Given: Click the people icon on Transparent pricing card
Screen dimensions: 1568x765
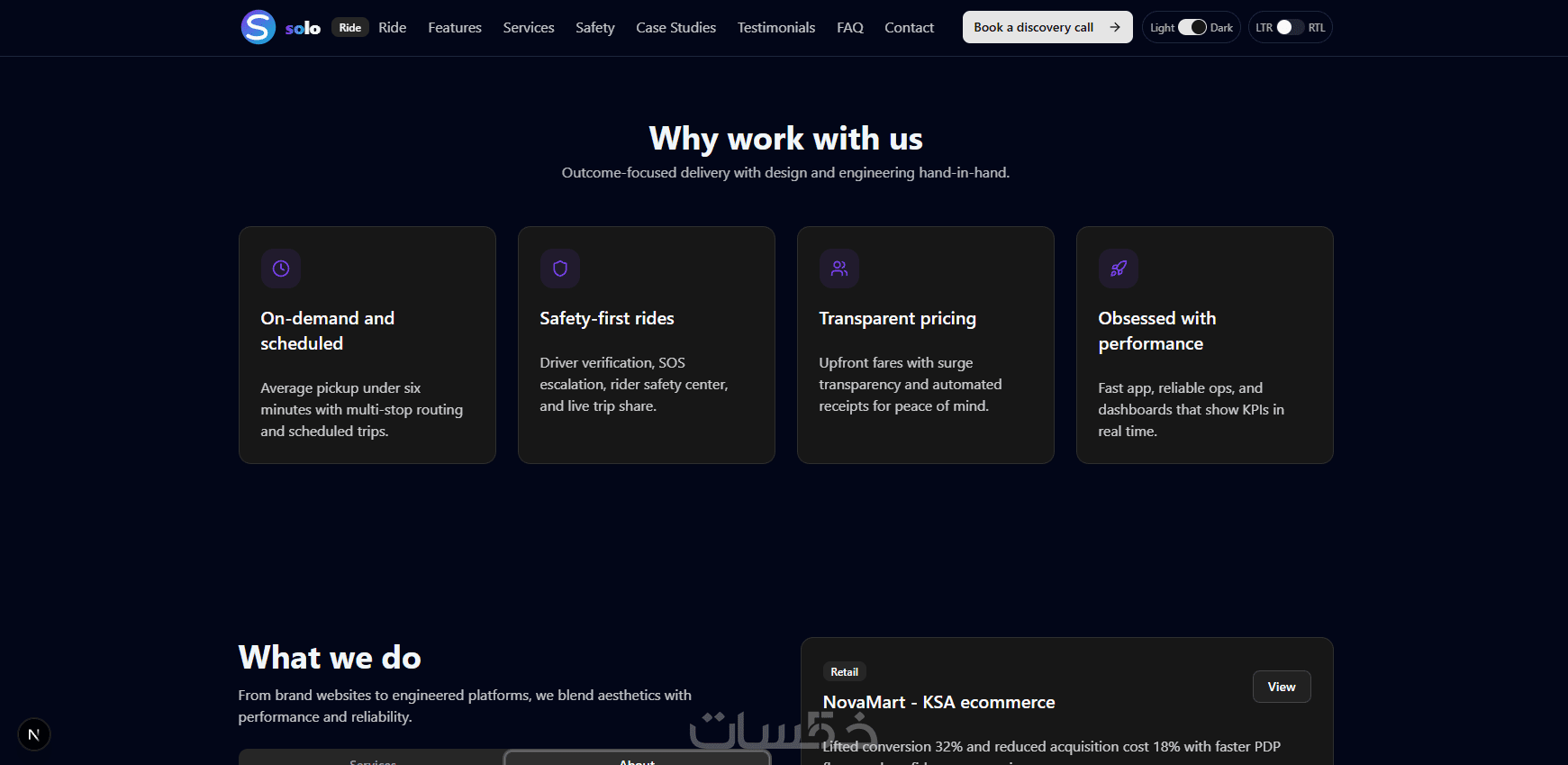Looking at the screenshot, I should (839, 269).
